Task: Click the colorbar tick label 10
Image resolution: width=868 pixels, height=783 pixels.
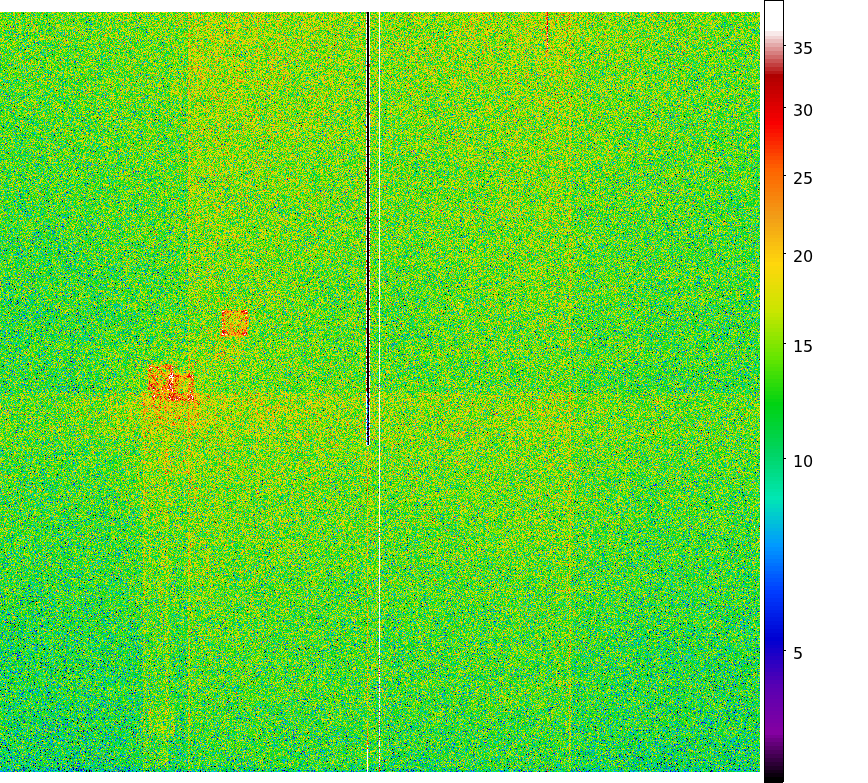Action: coord(802,461)
